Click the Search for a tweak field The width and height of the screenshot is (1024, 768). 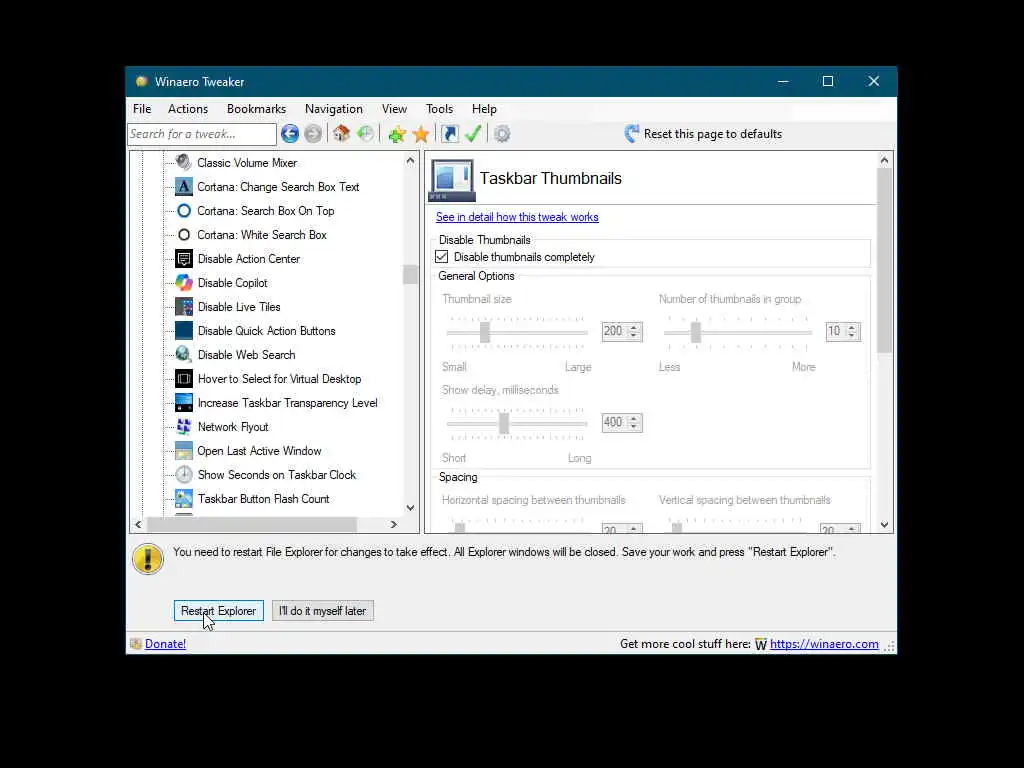pyautogui.click(x=202, y=134)
